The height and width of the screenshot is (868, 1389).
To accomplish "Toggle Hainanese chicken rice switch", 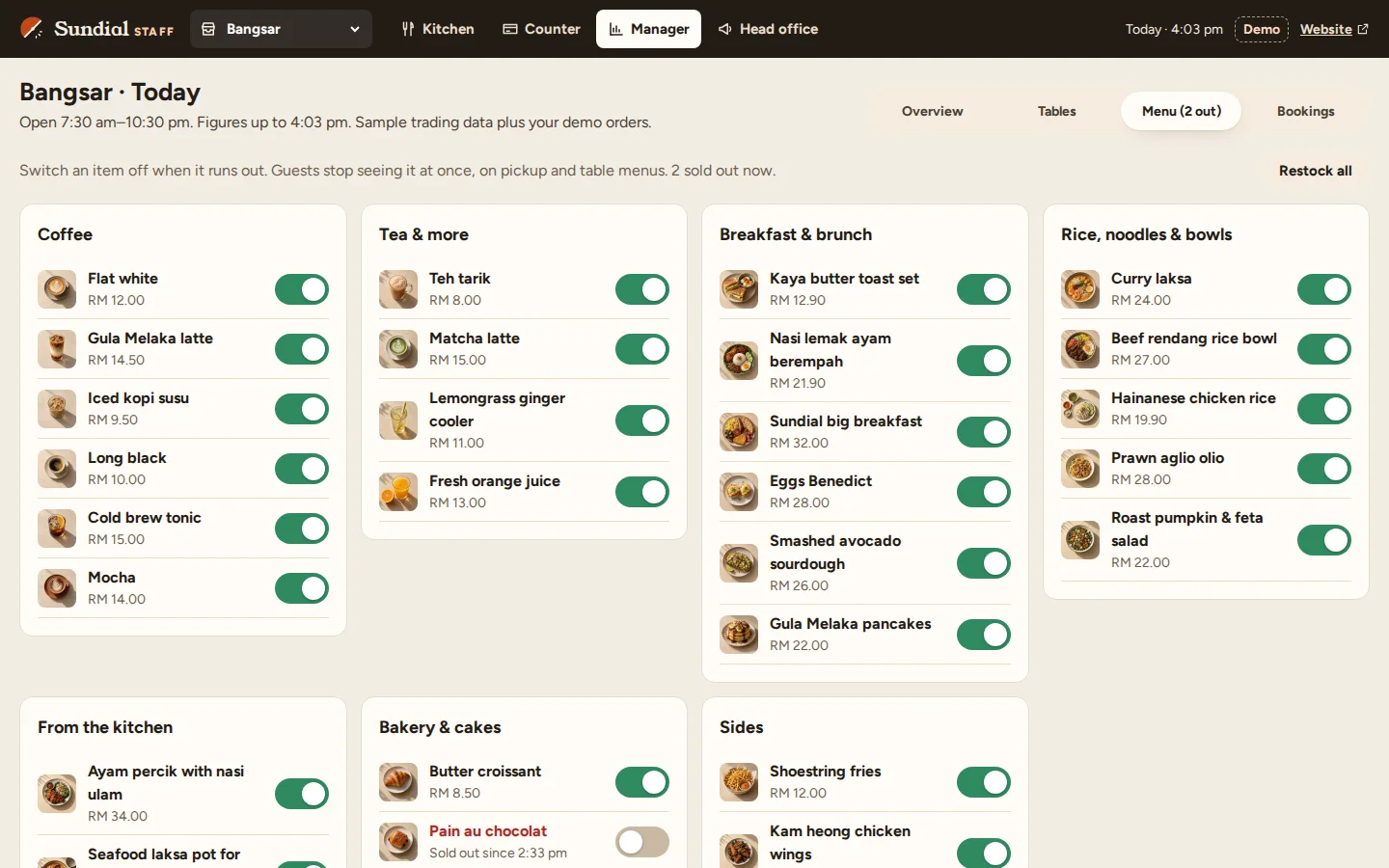I will pos(1324,409).
